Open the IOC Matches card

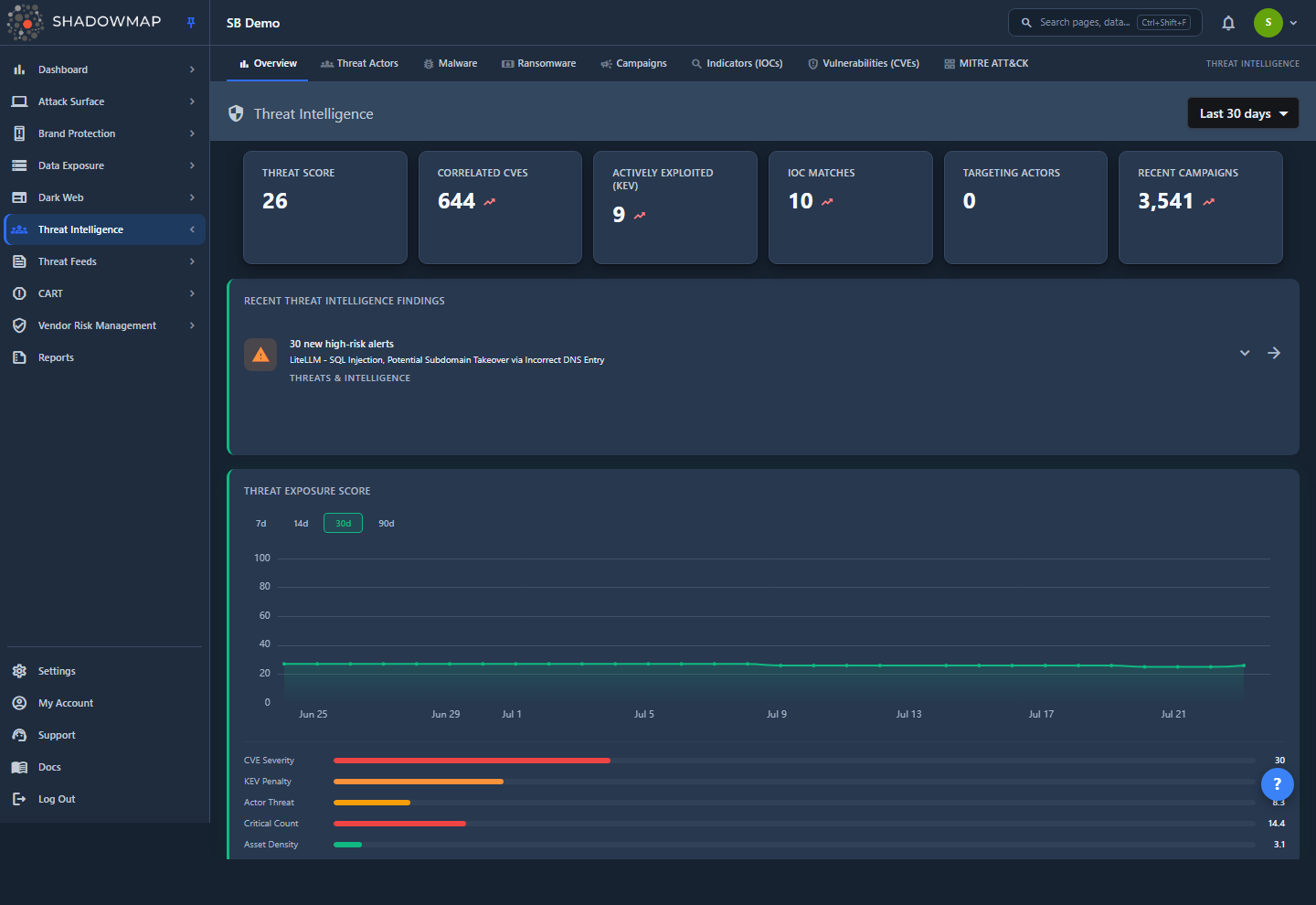pyautogui.click(x=851, y=208)
